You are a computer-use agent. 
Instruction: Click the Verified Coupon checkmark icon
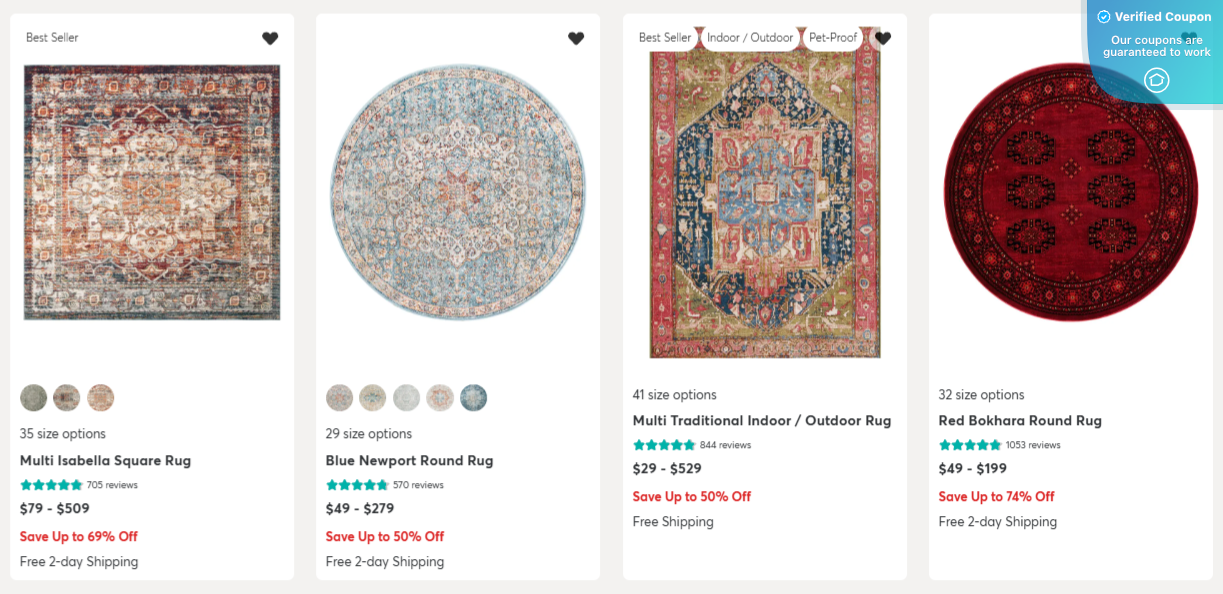pyautogui.click(x=1104, y=16)
